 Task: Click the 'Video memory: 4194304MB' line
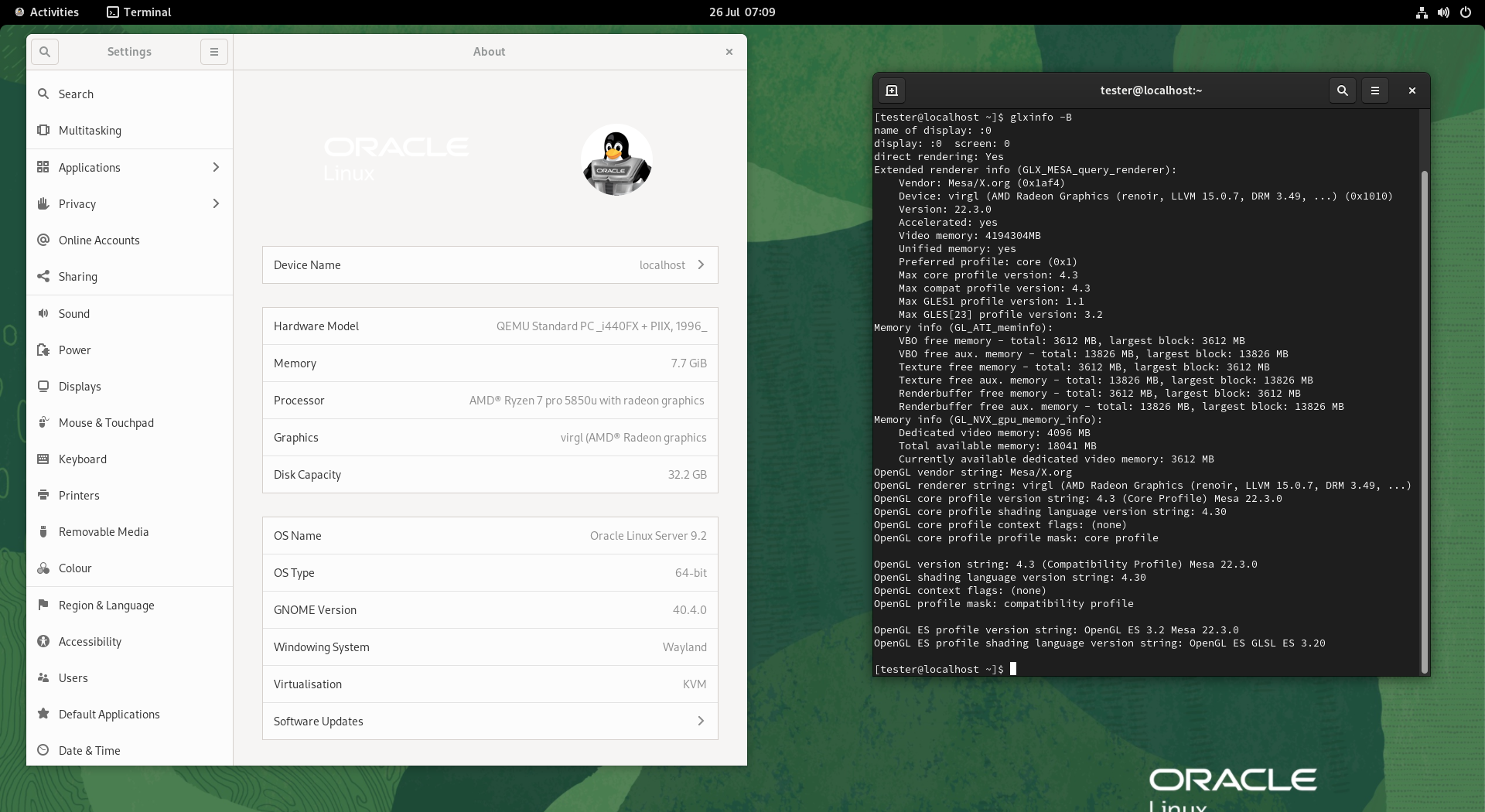(970, 236)
